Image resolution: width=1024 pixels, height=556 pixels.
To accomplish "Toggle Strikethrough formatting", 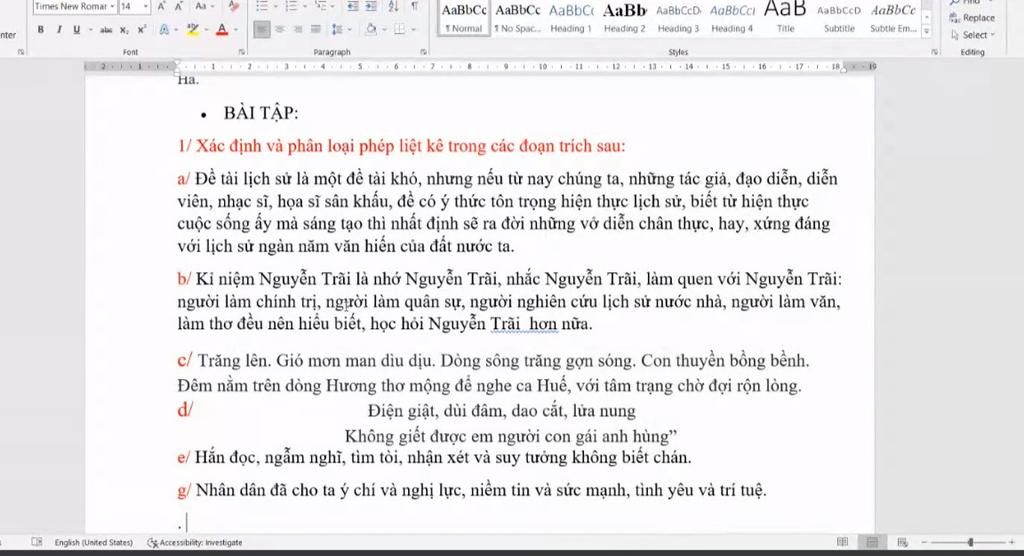I will [x=106, y=30].
